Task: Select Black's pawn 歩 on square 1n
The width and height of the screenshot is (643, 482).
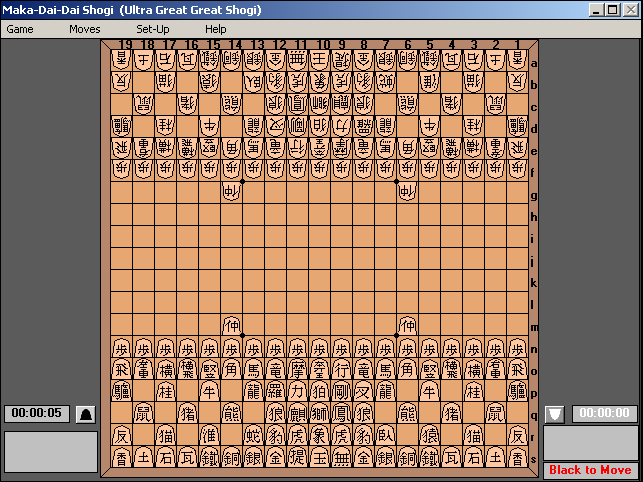Action: pos(518,347)
